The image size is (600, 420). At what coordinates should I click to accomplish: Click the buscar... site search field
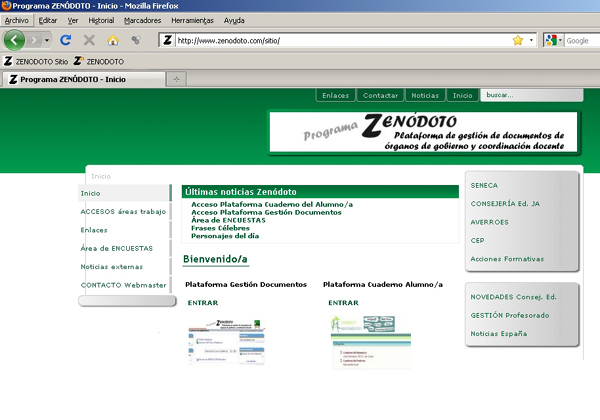[532, 95]
